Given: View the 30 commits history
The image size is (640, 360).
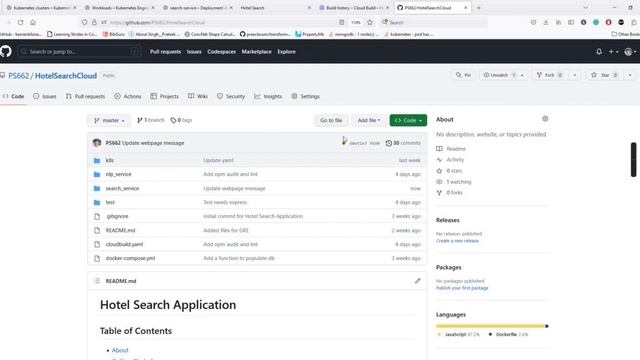Looking at the screenshot, I should 403,143.
